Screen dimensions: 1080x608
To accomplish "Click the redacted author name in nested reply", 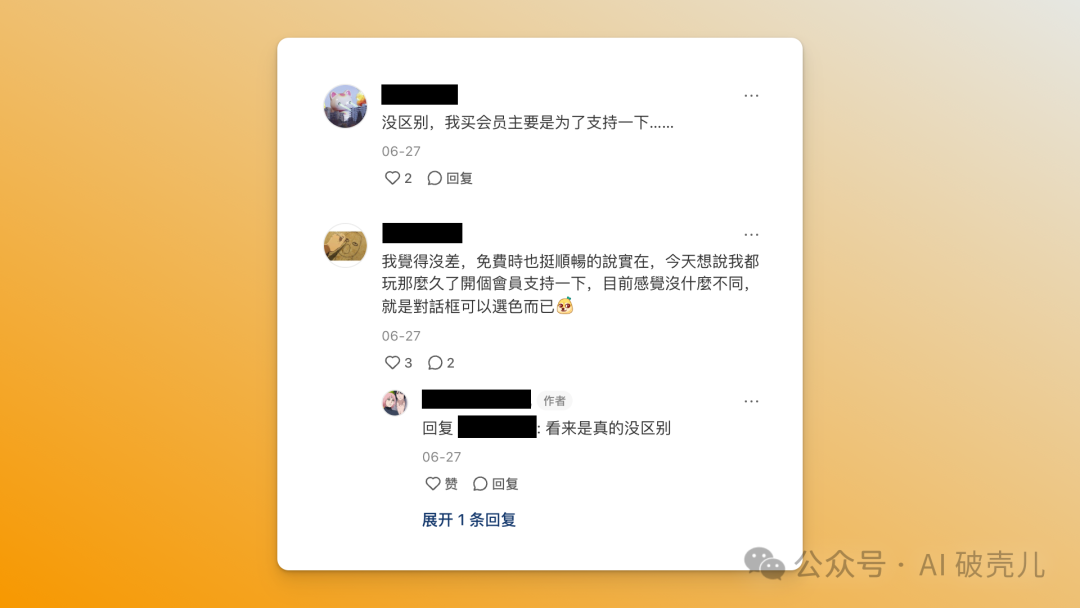I will pyautogui.click(x=477, y=399).
